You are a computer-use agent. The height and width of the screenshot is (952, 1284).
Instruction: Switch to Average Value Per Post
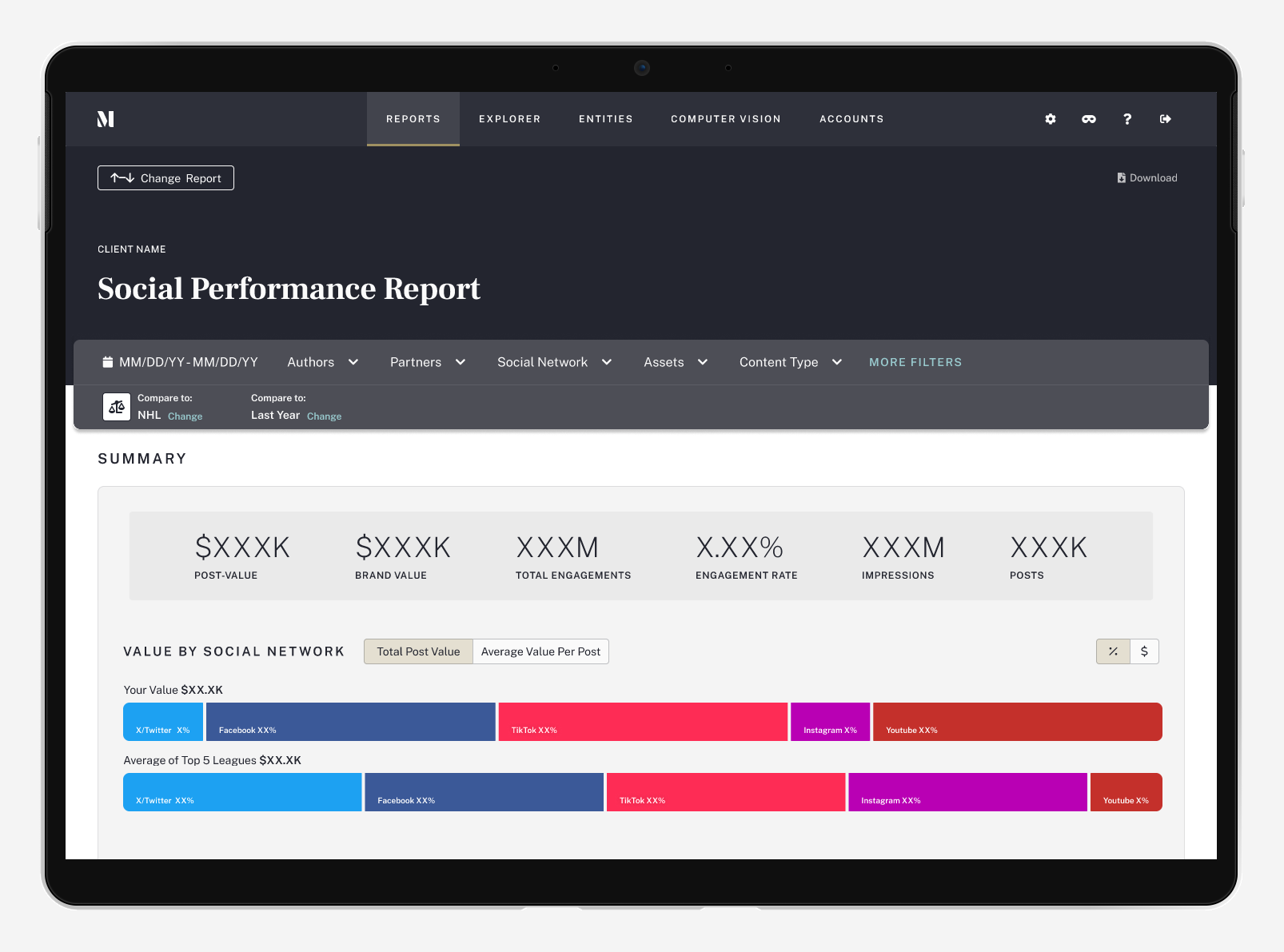pos(540,651)
